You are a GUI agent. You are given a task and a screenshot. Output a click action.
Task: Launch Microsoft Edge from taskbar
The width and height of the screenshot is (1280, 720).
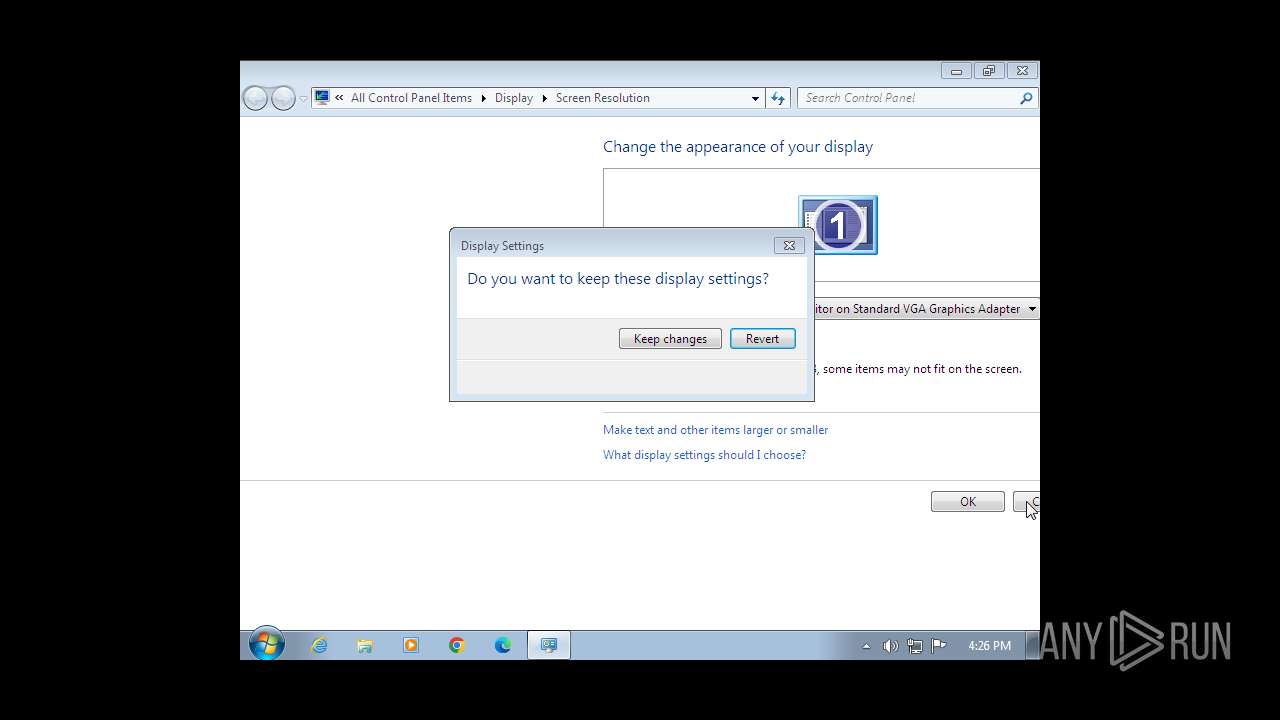click(503, 646)
